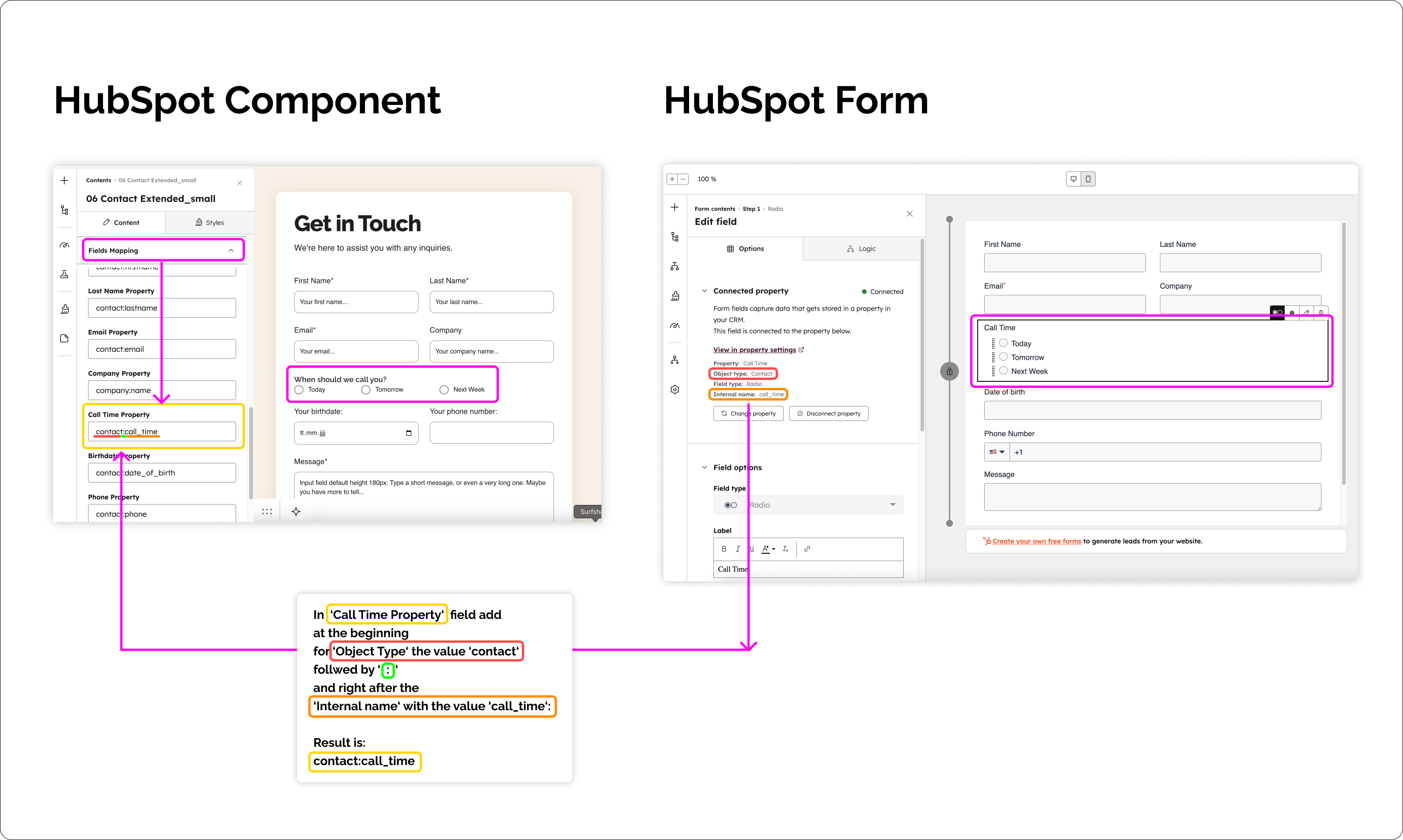The width and height of the screenshot is (1403, 840).
Task: Select Tomorrow radio in Get in Touch form
Action: 365,390
